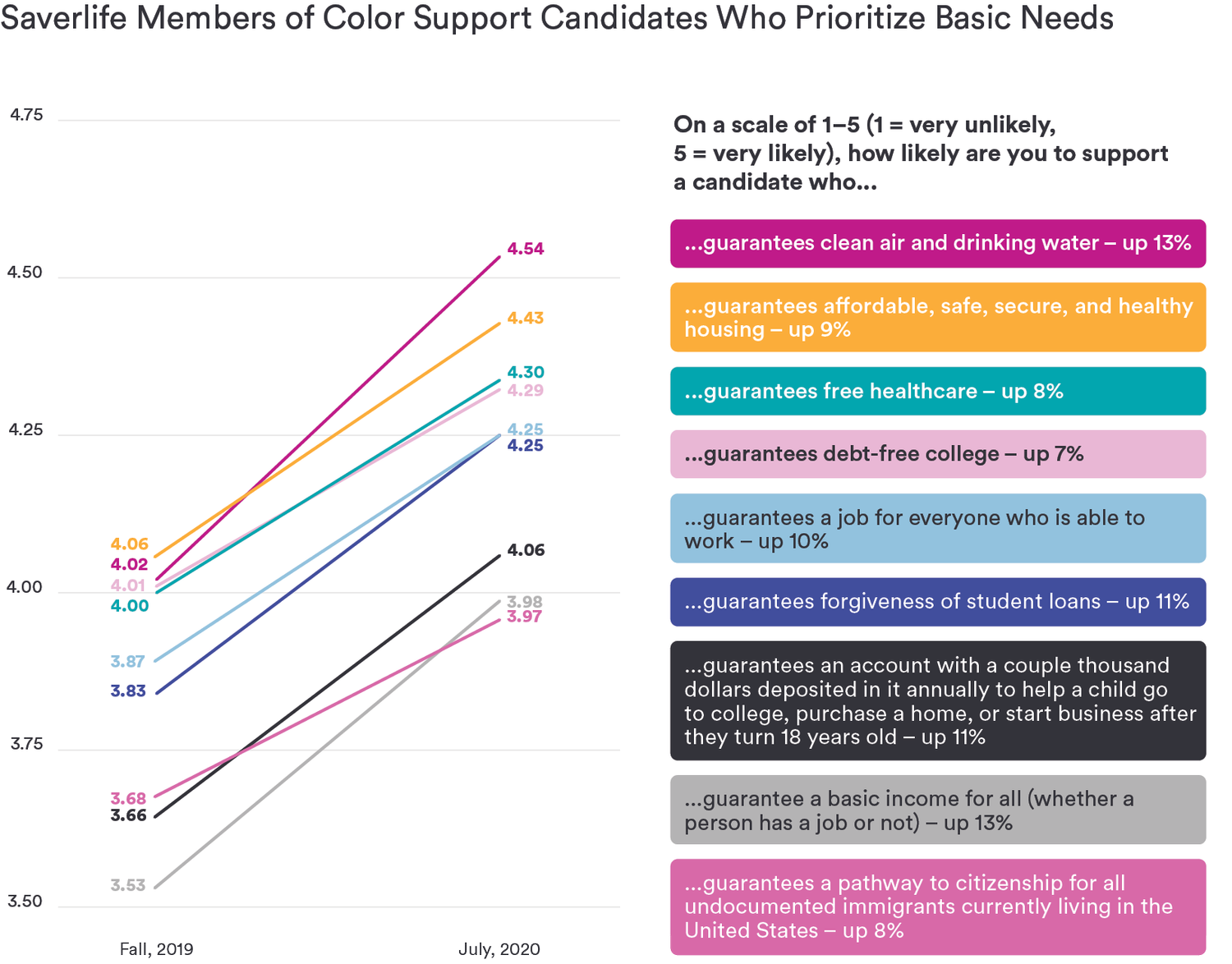The width and height of the screenshot is (1232, 964).
Task: Click the 4.75 y-axis tick label
Action: (26, 115)
